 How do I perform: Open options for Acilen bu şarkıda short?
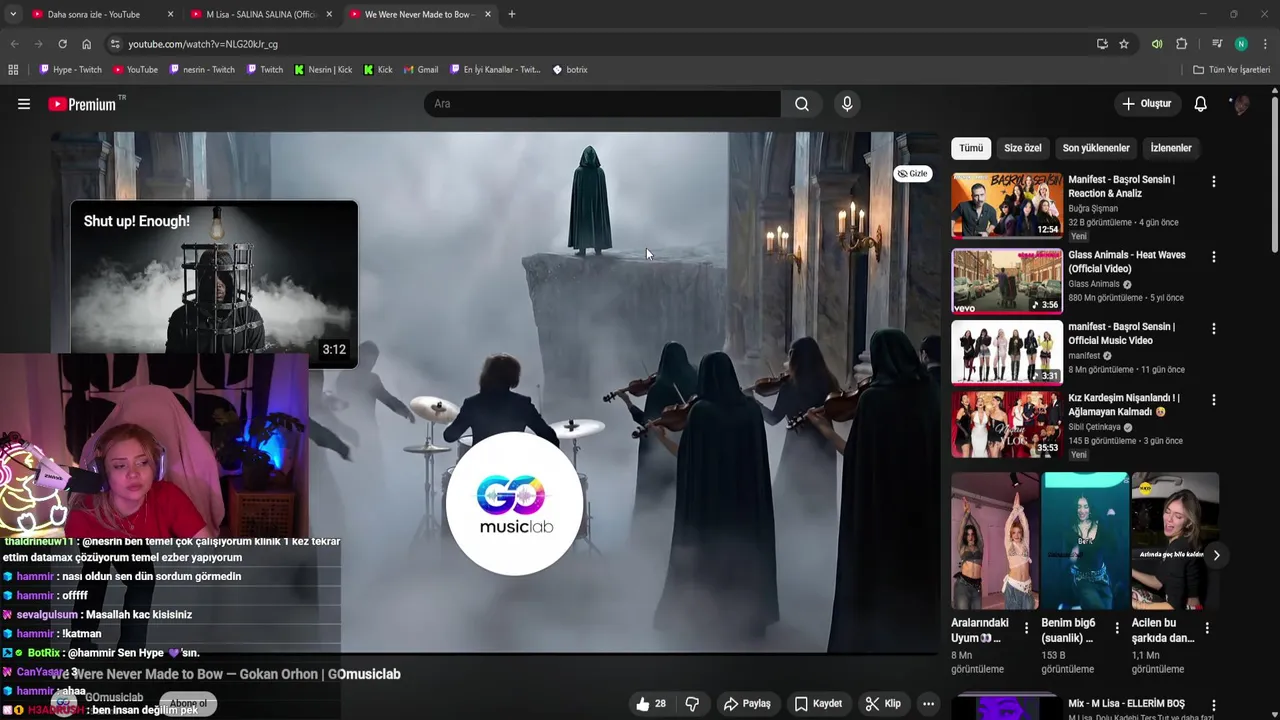tap(1207, 628)
